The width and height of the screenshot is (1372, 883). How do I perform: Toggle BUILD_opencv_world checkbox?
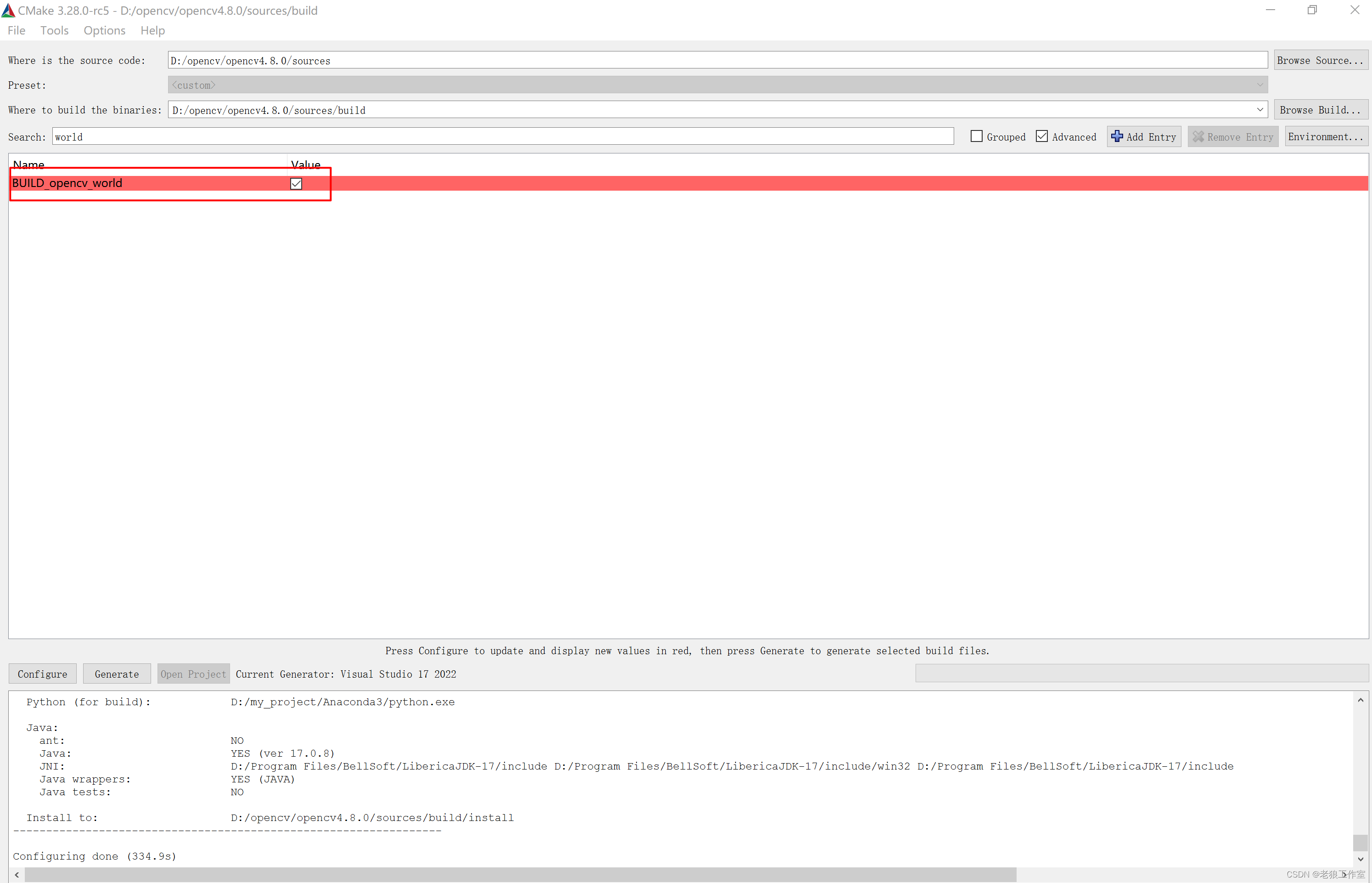point(296,183)
